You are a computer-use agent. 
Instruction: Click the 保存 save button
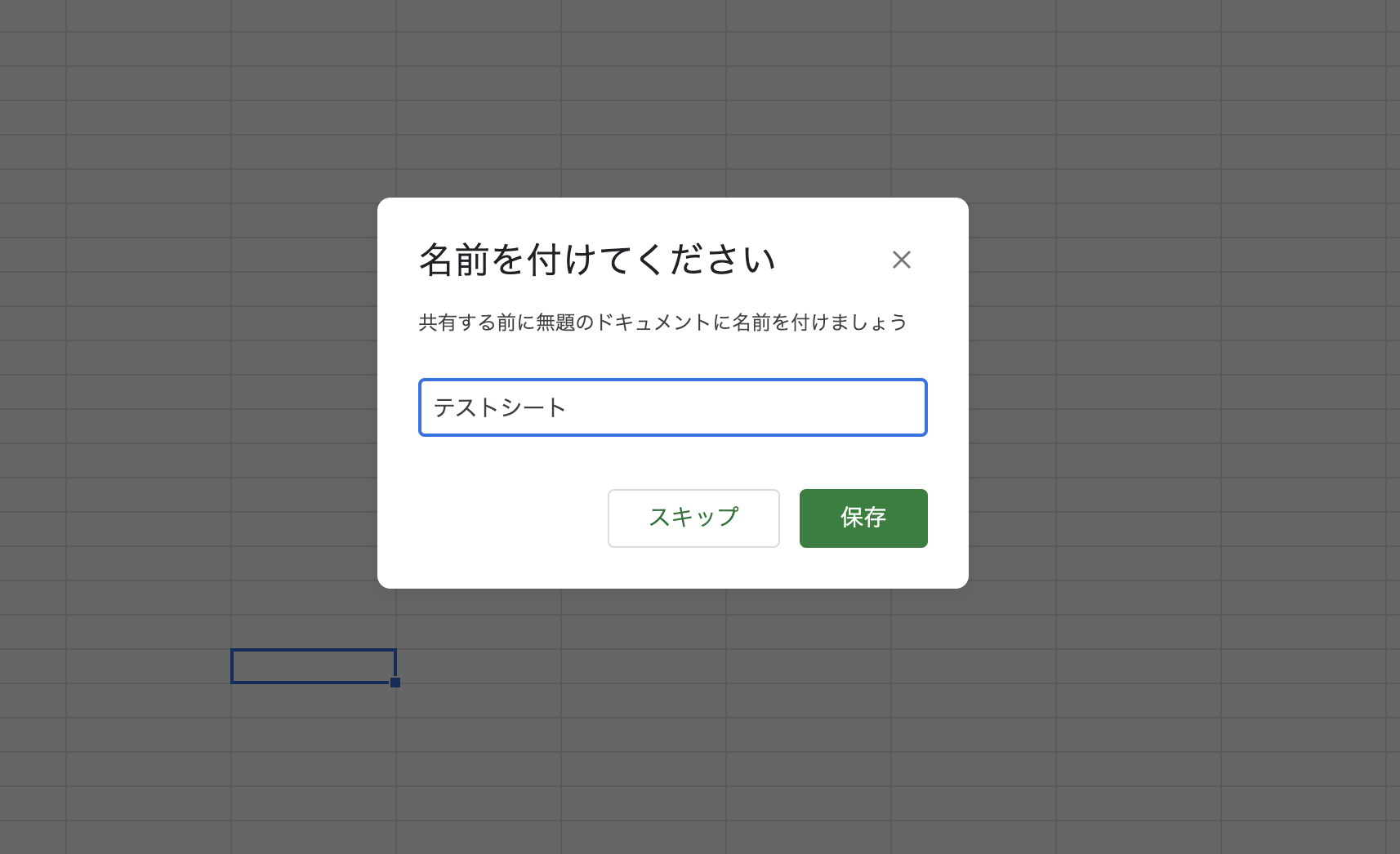863,518
